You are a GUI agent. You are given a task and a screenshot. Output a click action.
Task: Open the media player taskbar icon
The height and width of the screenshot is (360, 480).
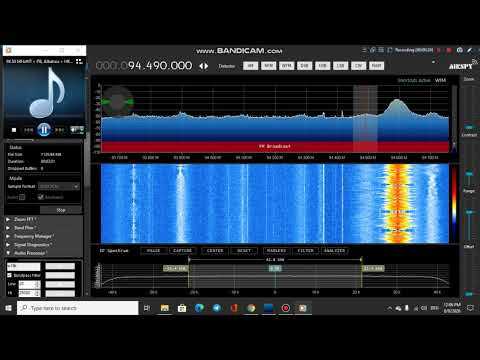coord(303,308)
